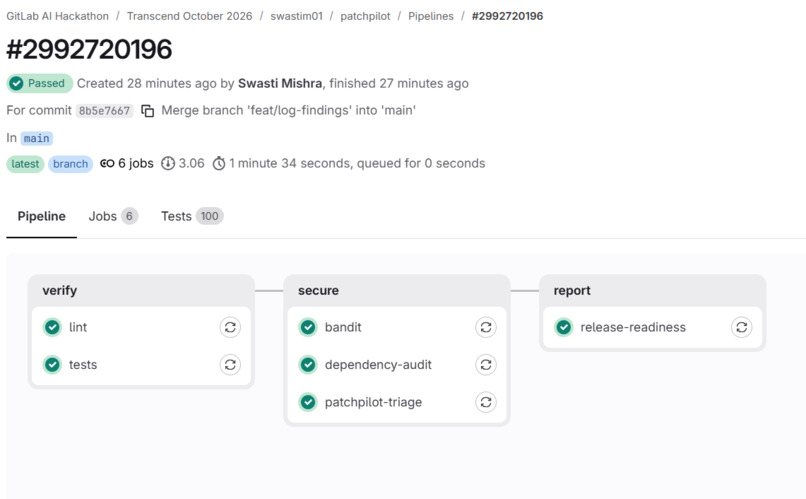Click the '1 minute 34 seconds' duration text
Image resolution: width=806 pixels, height=499 pixels.
pyautogui.click(x=288, y=163)
